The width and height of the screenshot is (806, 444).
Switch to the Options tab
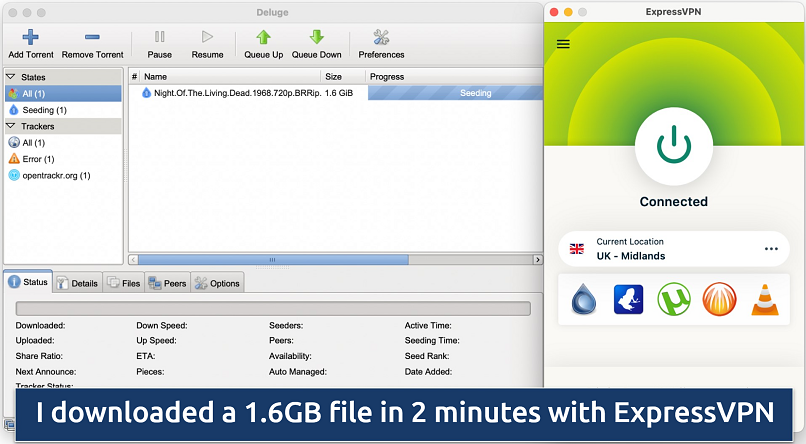tap(217, 283)
